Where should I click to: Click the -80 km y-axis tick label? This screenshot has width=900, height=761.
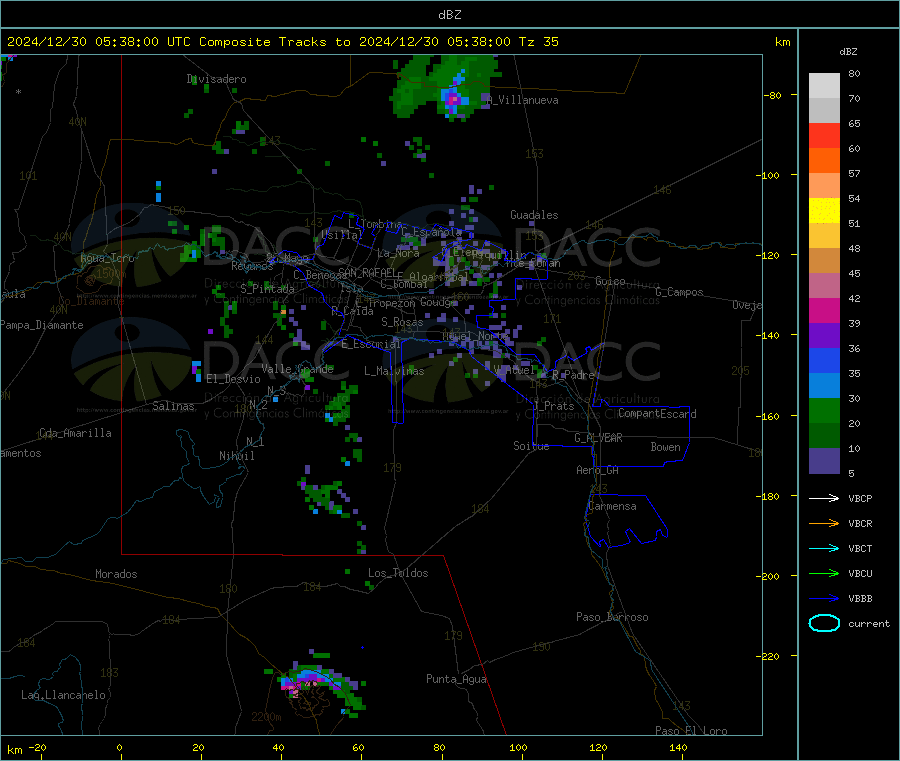pos(772,95)
